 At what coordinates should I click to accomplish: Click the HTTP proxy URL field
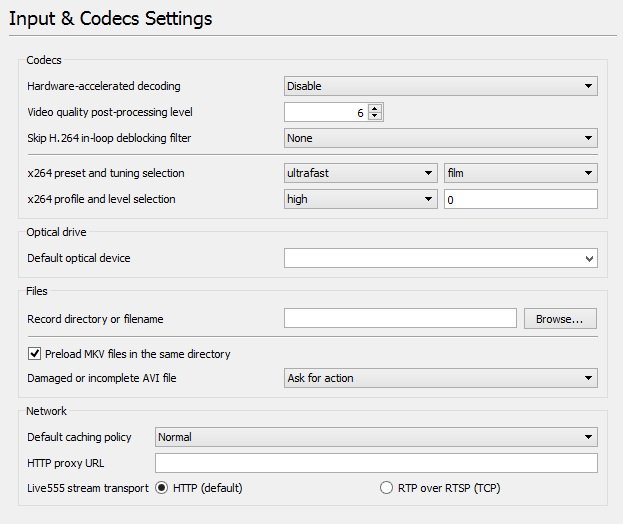coord(376,463)
